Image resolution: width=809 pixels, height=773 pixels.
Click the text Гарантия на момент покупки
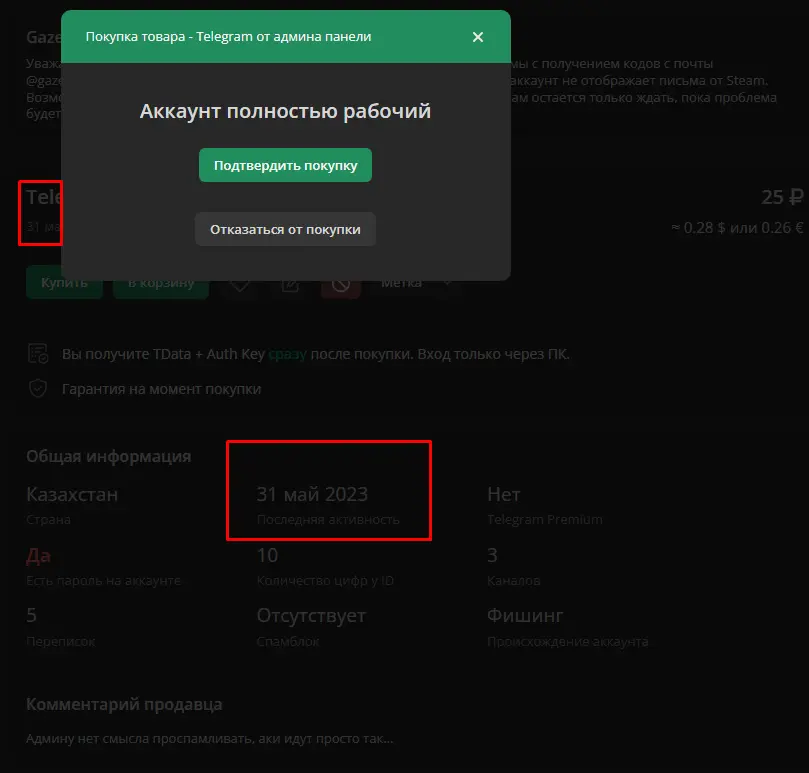[x=161, y=389]
